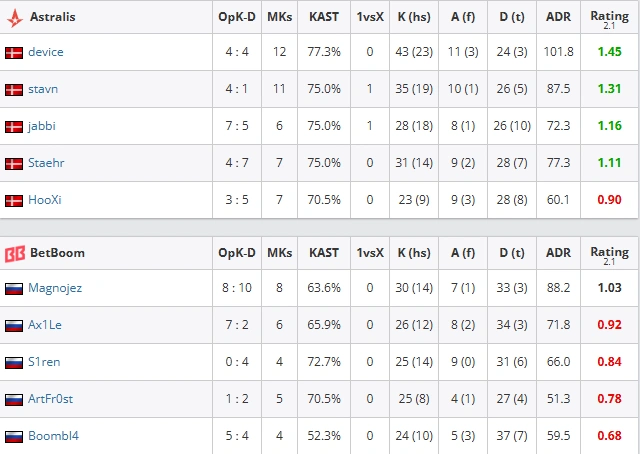
Task: Open Ax1Le player profile
Action: pos(45,325)
